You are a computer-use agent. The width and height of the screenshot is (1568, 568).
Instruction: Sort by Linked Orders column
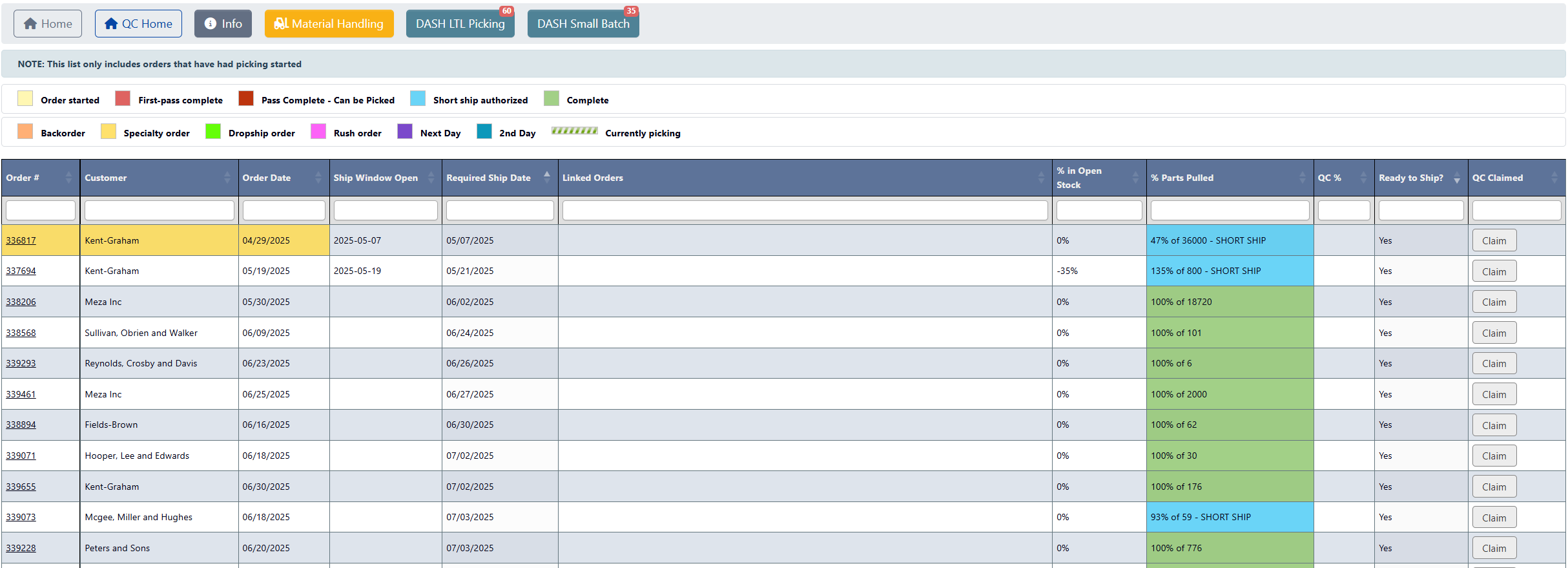(x=805, y=178)
